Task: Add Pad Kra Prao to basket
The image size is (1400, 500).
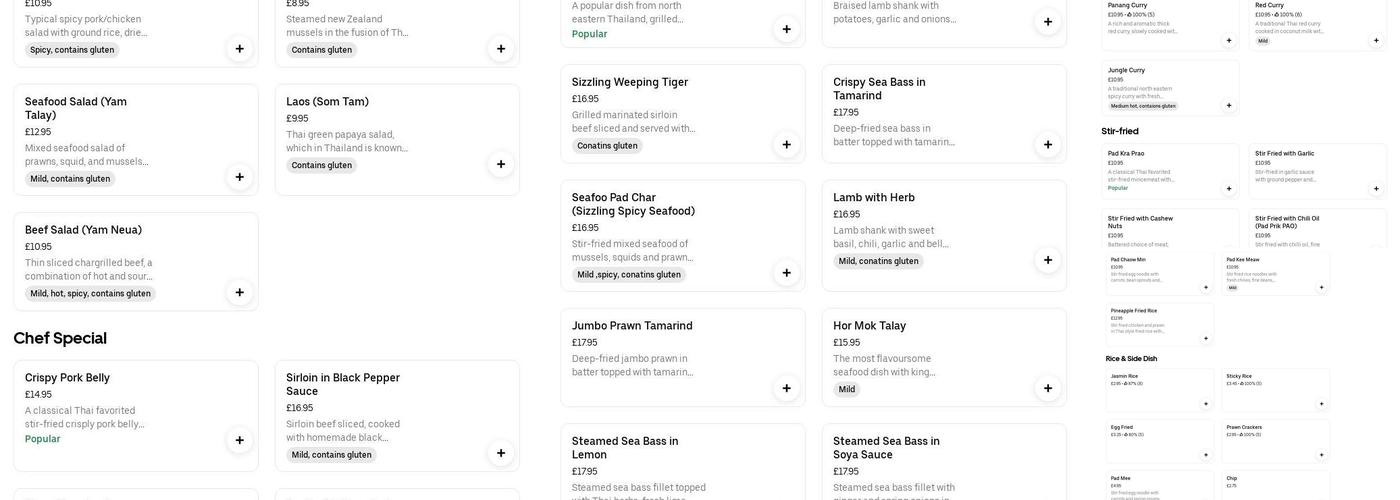Action: point(1229,188)
